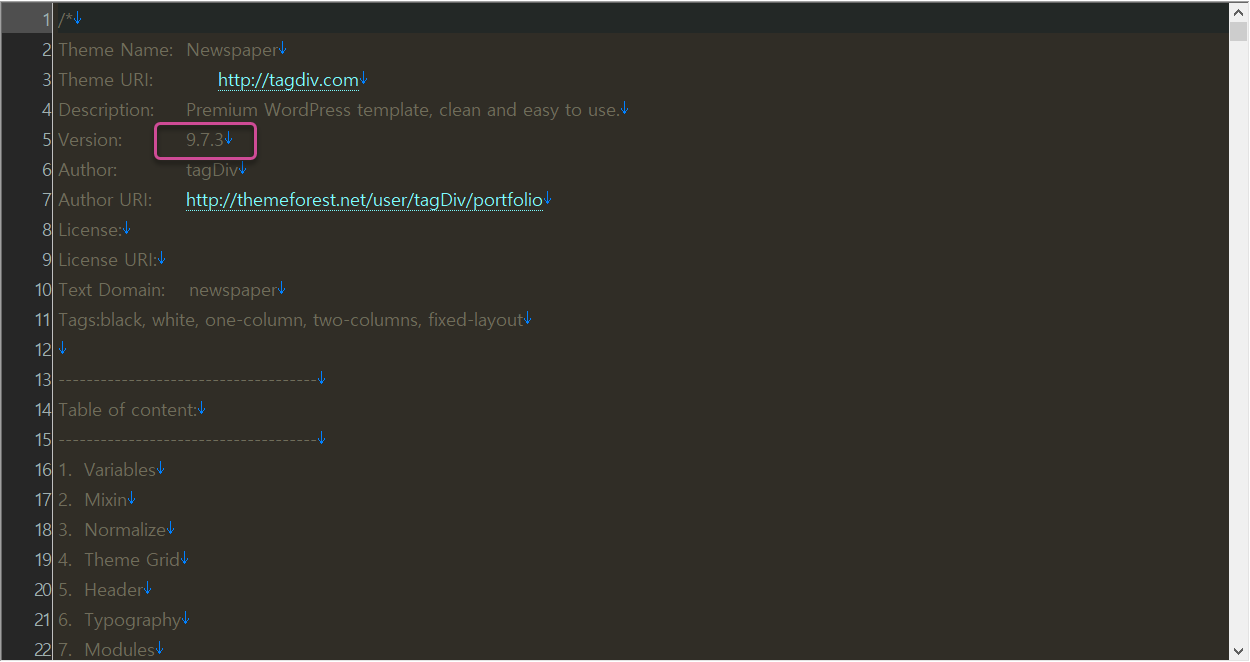Click the '3. Normalize' line
Image resolution: width=1250 pixels, height=662 pixels.
click(112, 530)
